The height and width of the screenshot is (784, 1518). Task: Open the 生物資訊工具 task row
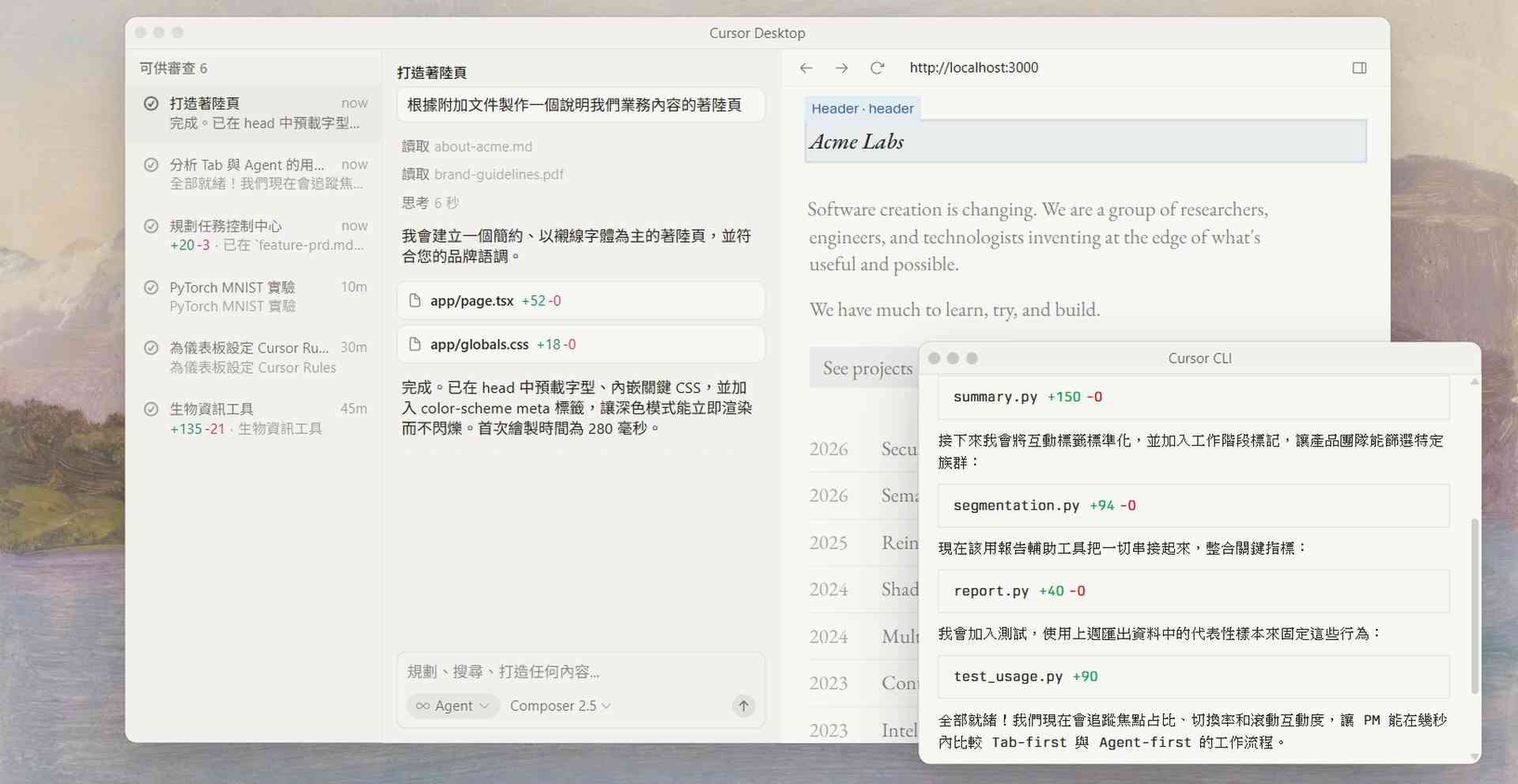[x=255, y=418]
